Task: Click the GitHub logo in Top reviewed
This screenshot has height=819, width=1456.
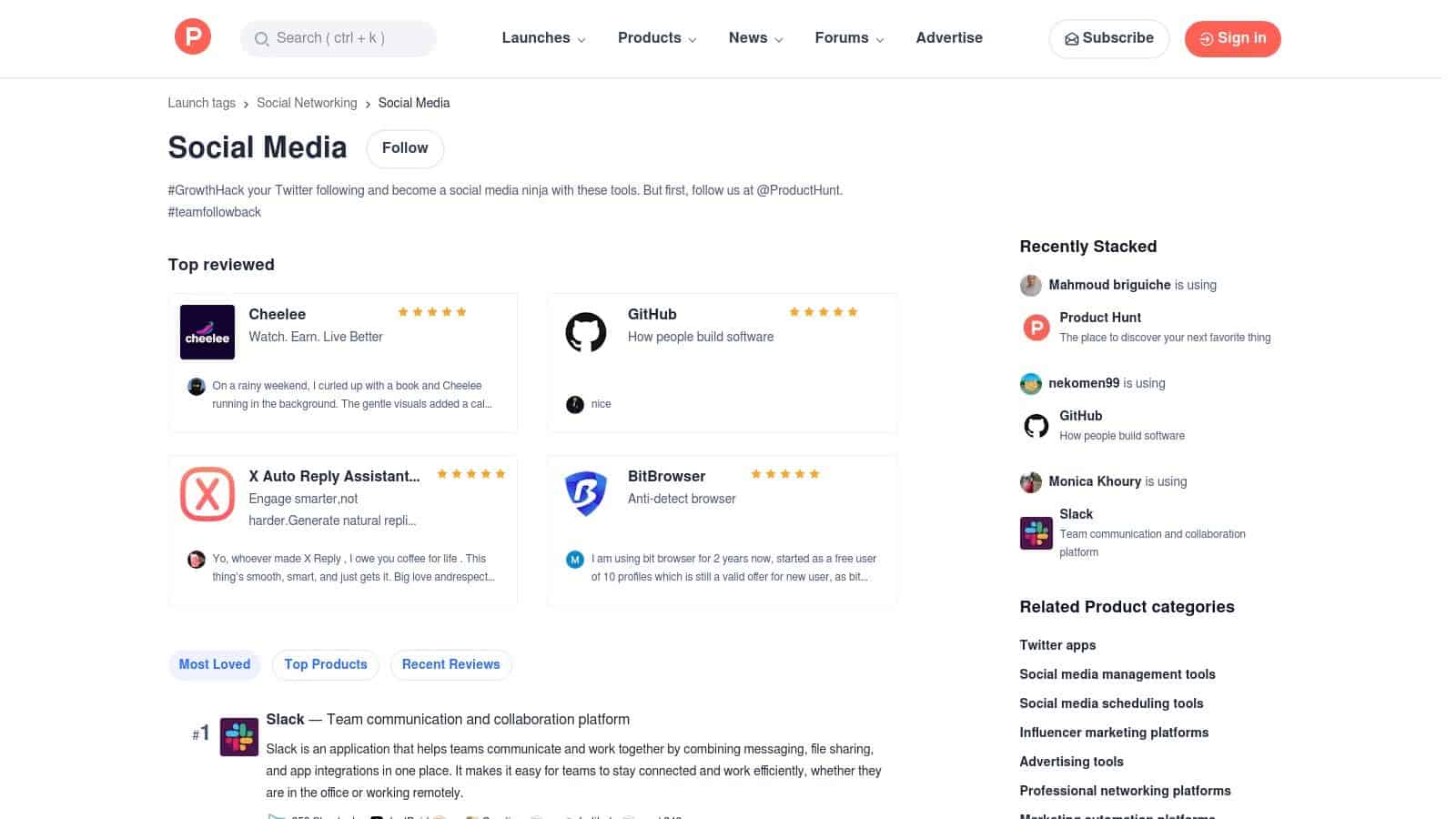Action: tap(586, 332)
